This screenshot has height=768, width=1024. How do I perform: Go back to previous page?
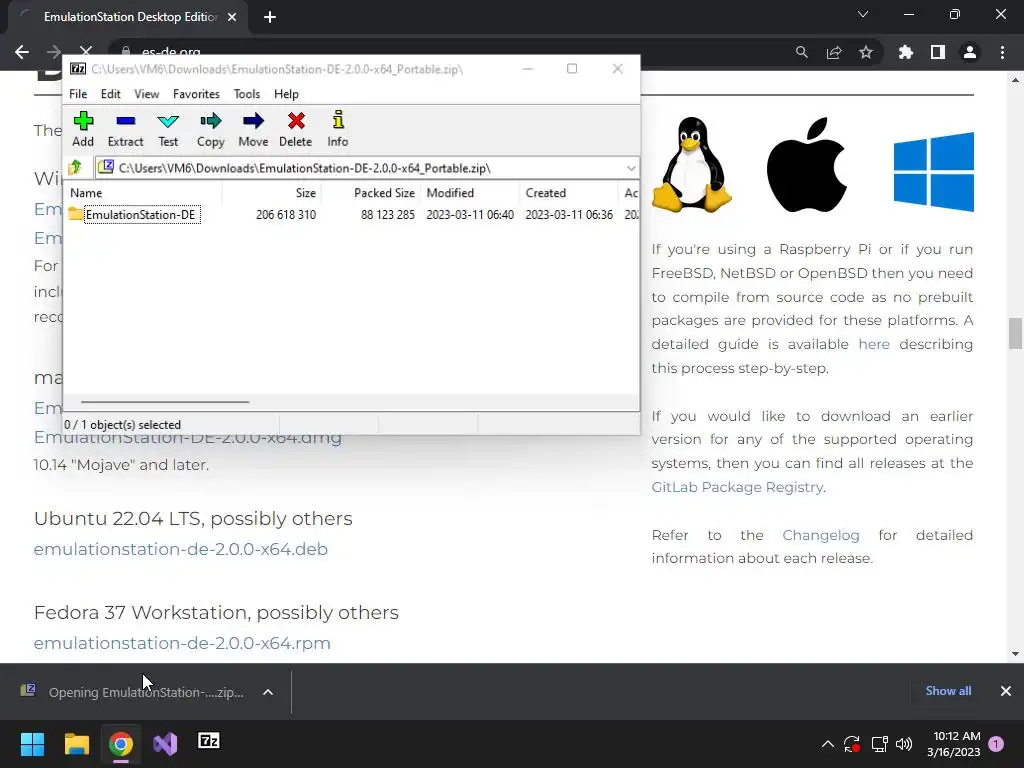tap(22, 52)
